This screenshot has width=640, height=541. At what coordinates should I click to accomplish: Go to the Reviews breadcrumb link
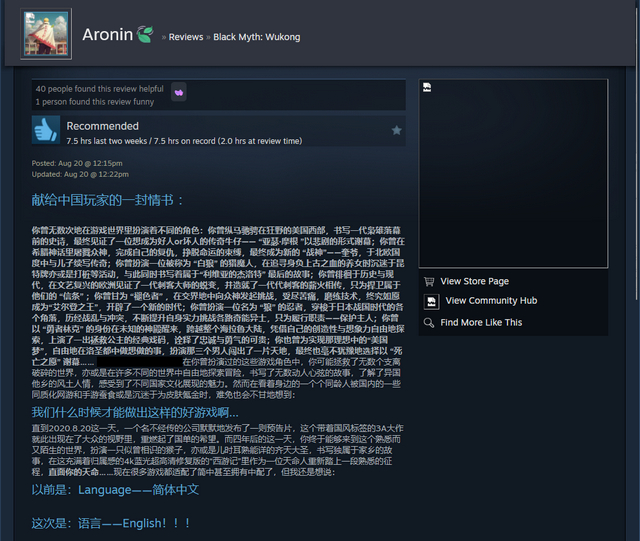coord(186,37)
